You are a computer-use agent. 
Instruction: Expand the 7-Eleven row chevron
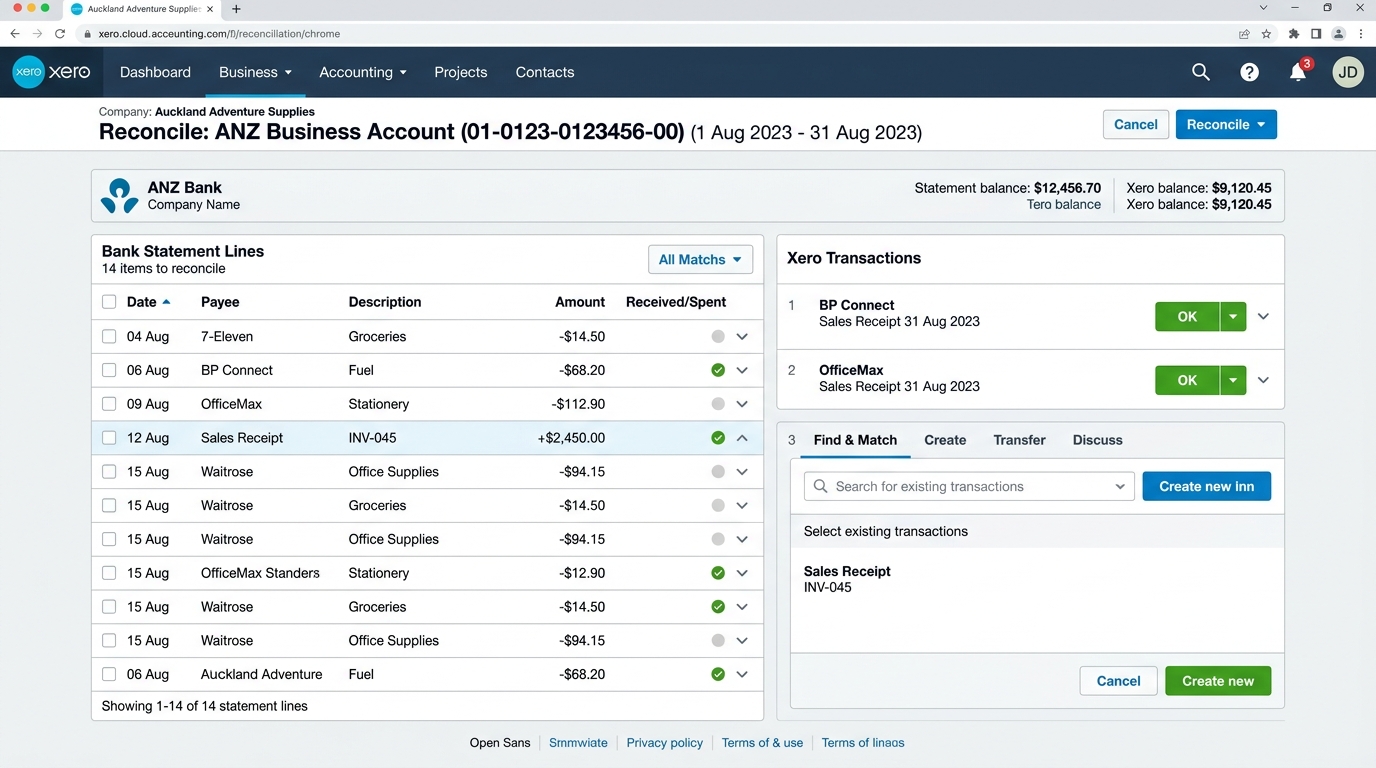pos(742,337)
